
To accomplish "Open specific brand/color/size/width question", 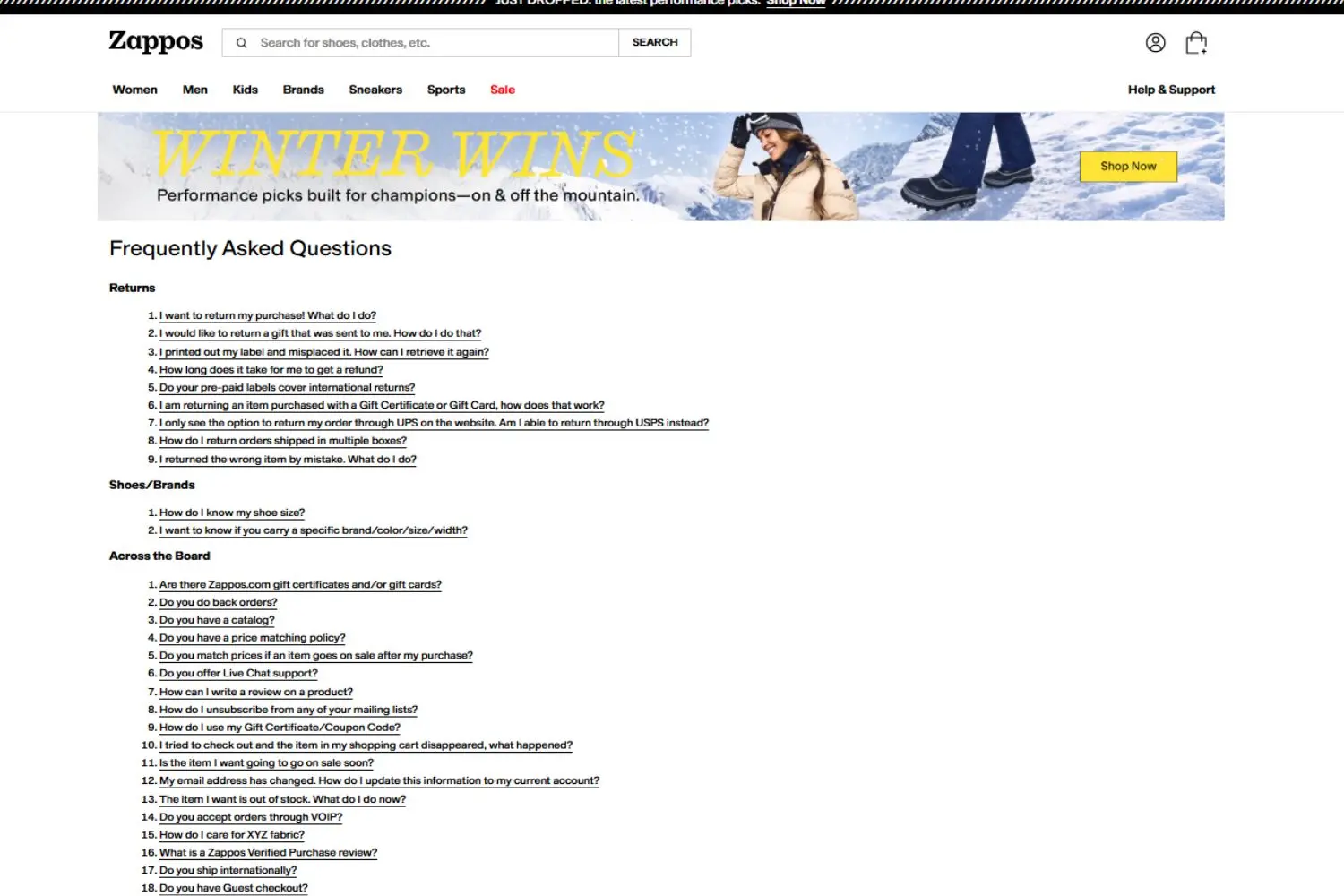I will [x=314, y=530].
